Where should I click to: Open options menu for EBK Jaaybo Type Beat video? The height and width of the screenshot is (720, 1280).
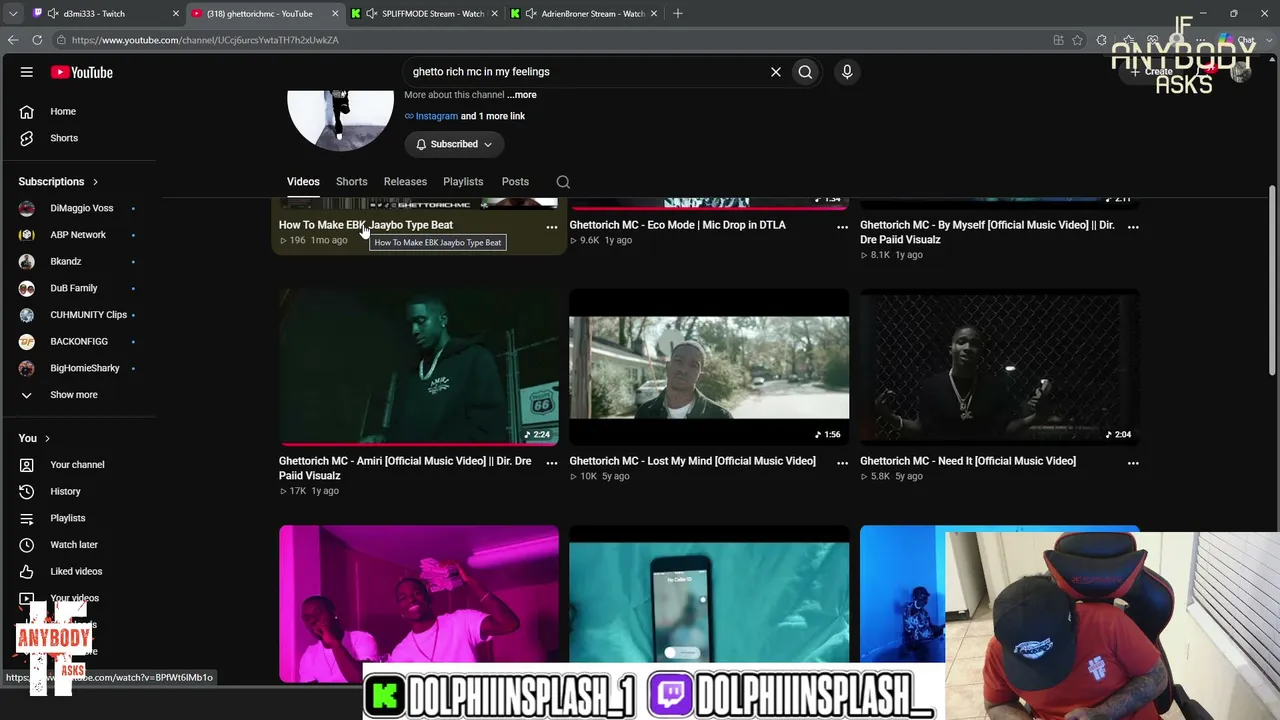(552, 227)
